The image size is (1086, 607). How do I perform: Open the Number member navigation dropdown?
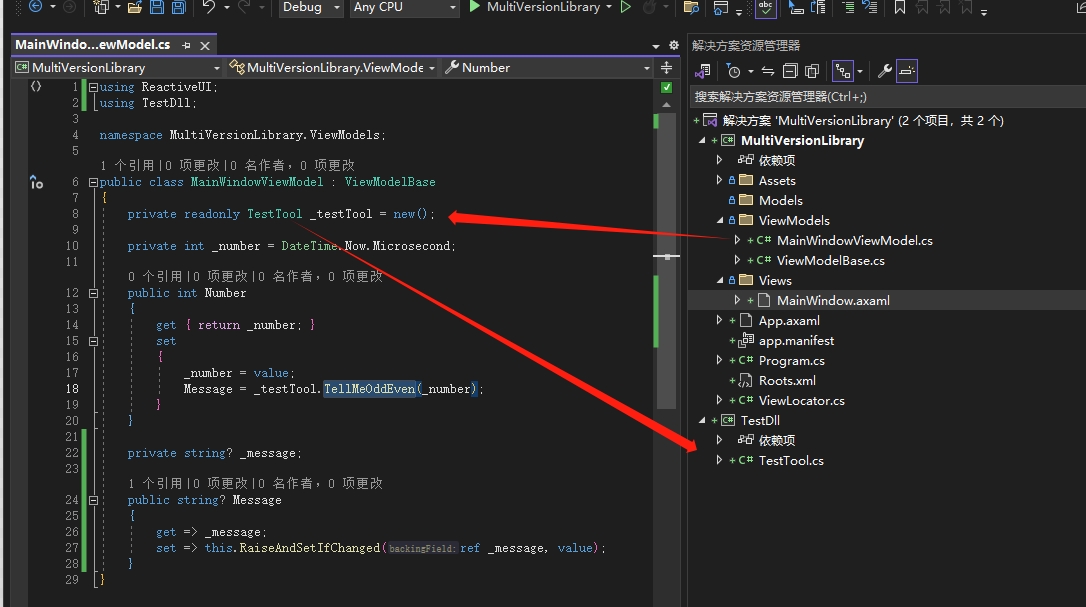tap(546, 67)
